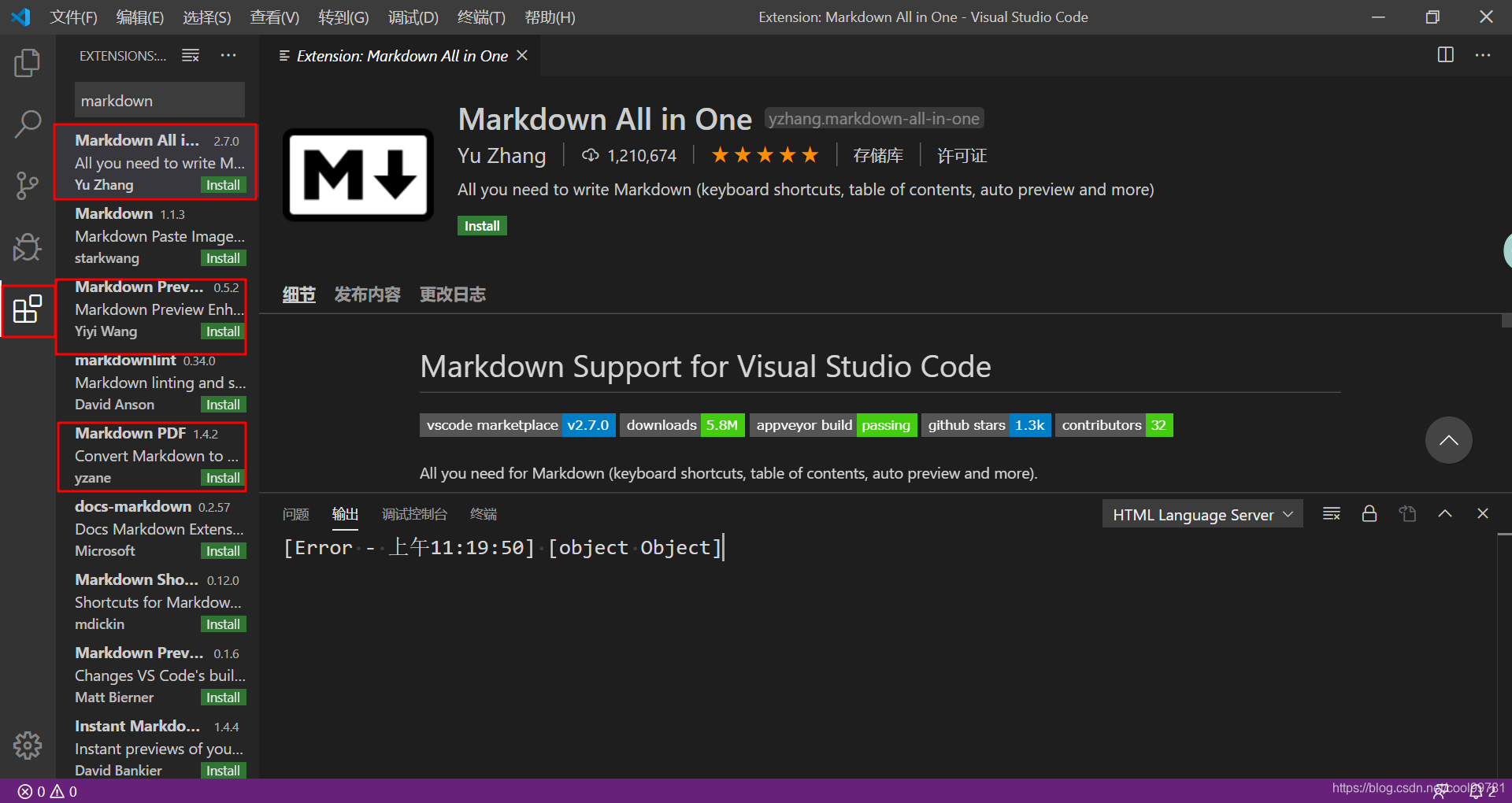Open the 转到(G) menu
1512x803 pixels.
coord(343,17)
